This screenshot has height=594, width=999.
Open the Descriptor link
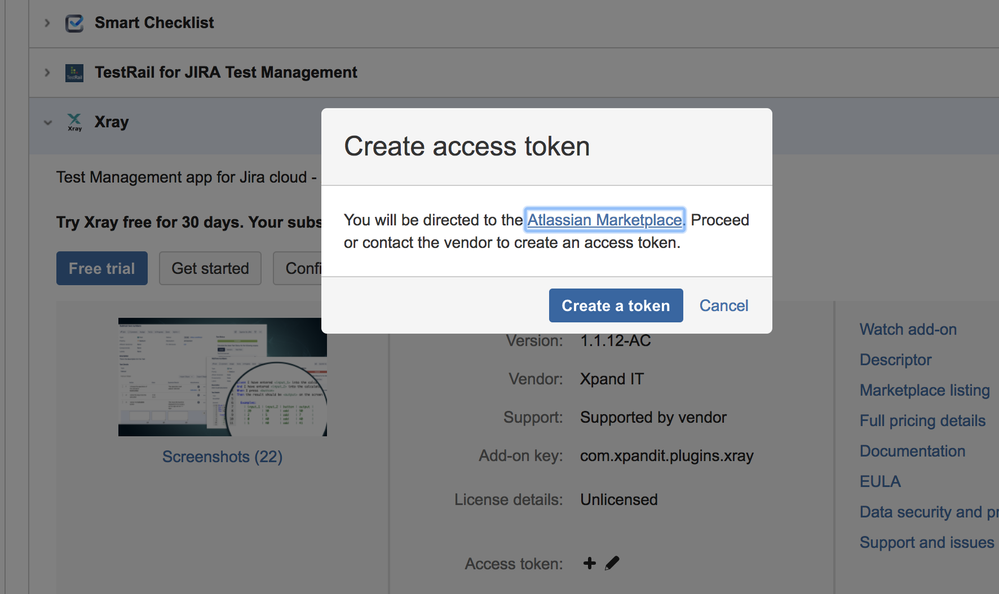[895, 360]
